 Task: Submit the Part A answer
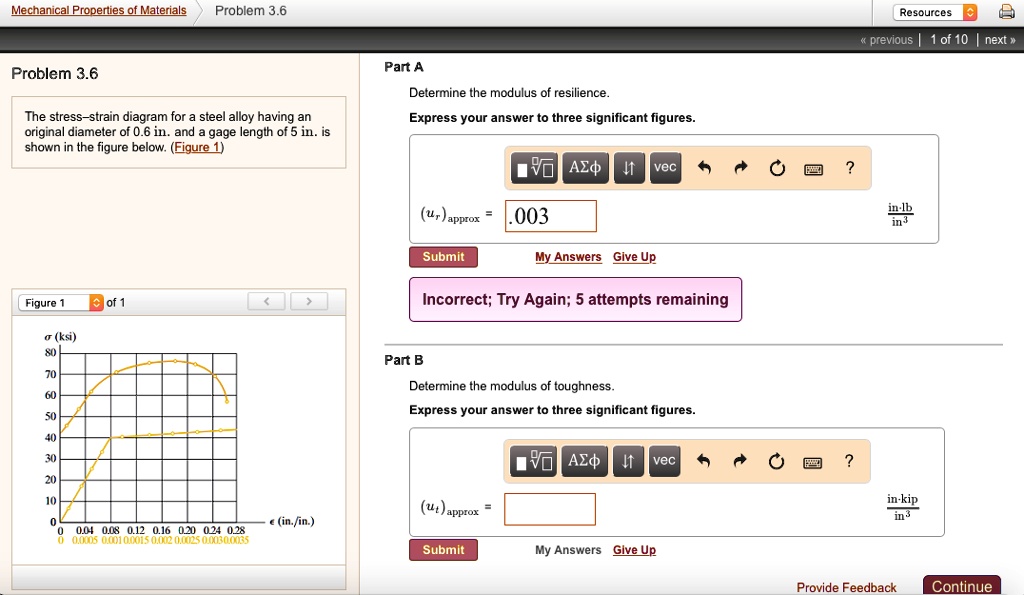[443, 256]
